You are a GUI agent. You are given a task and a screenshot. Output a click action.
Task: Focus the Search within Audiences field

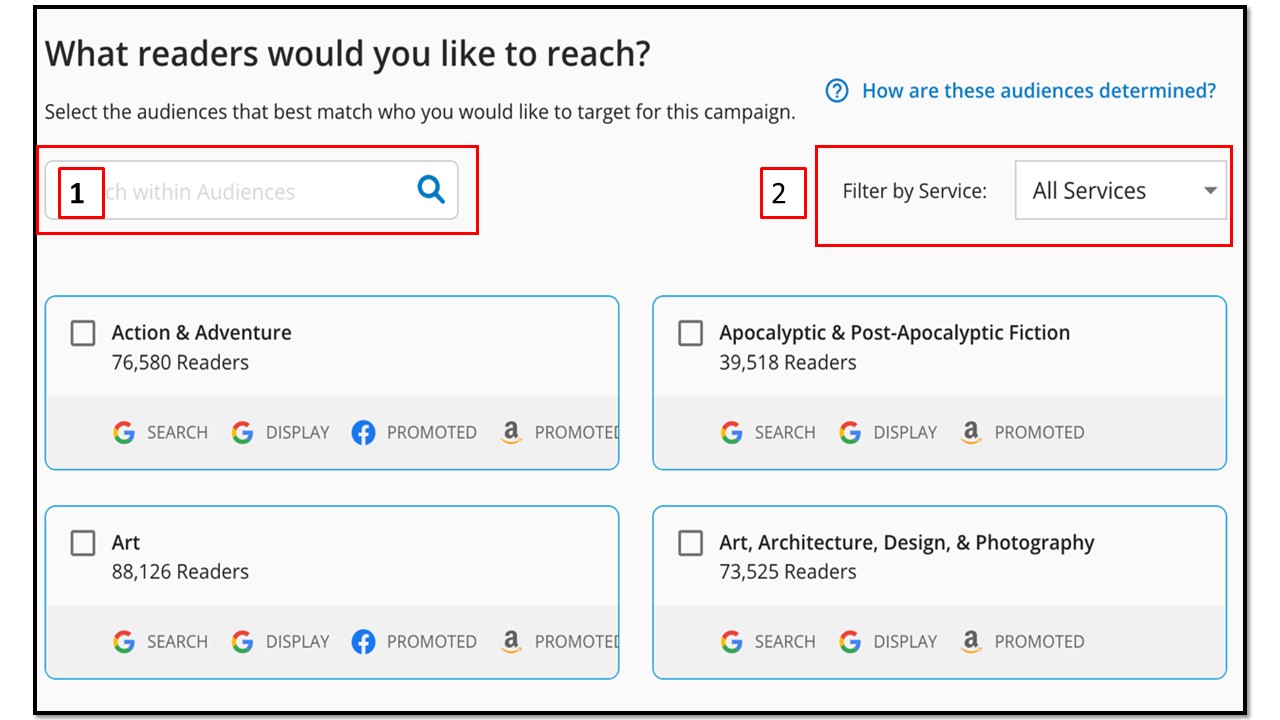click(251, 190)
